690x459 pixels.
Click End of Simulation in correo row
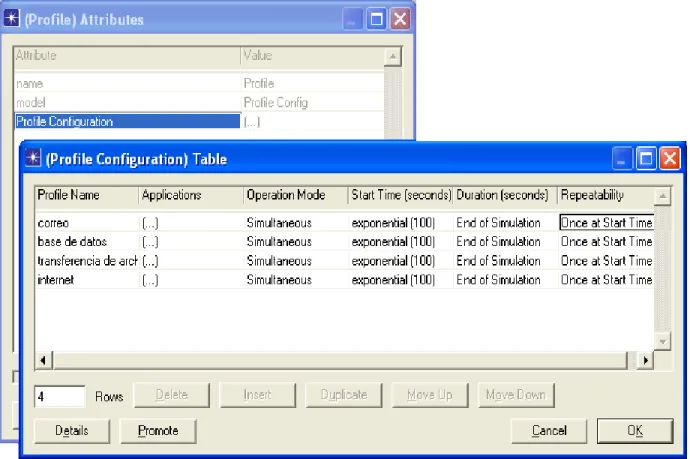click(505, 223)
